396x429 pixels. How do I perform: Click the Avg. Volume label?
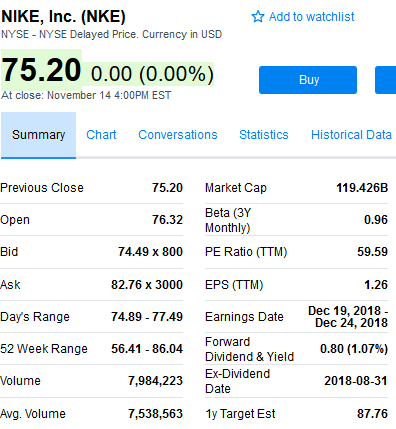point(33,414)
